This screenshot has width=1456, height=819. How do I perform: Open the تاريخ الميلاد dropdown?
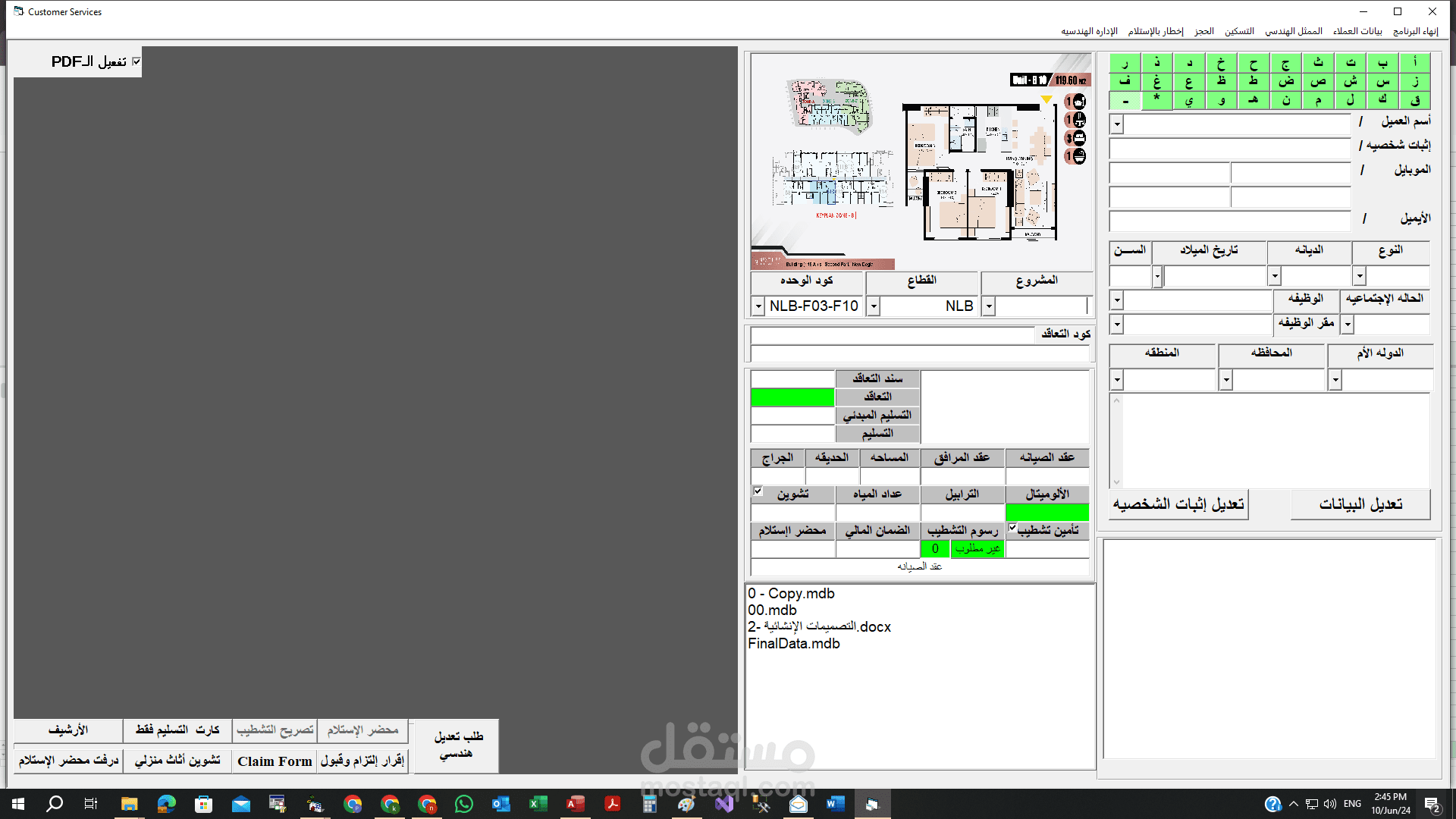coord(1157,276)
